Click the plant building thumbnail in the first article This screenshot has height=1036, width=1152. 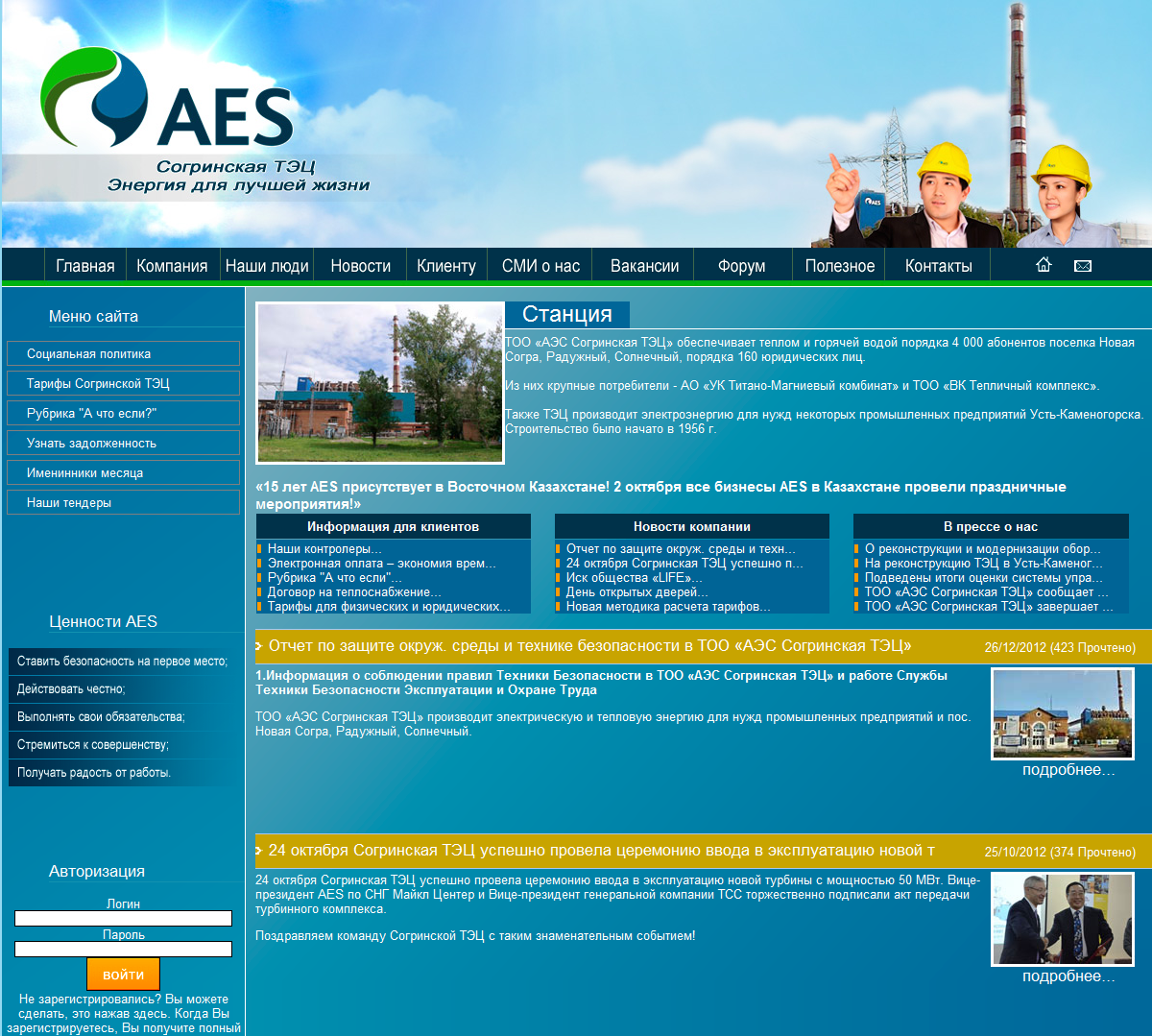[x=1063, y=714]
